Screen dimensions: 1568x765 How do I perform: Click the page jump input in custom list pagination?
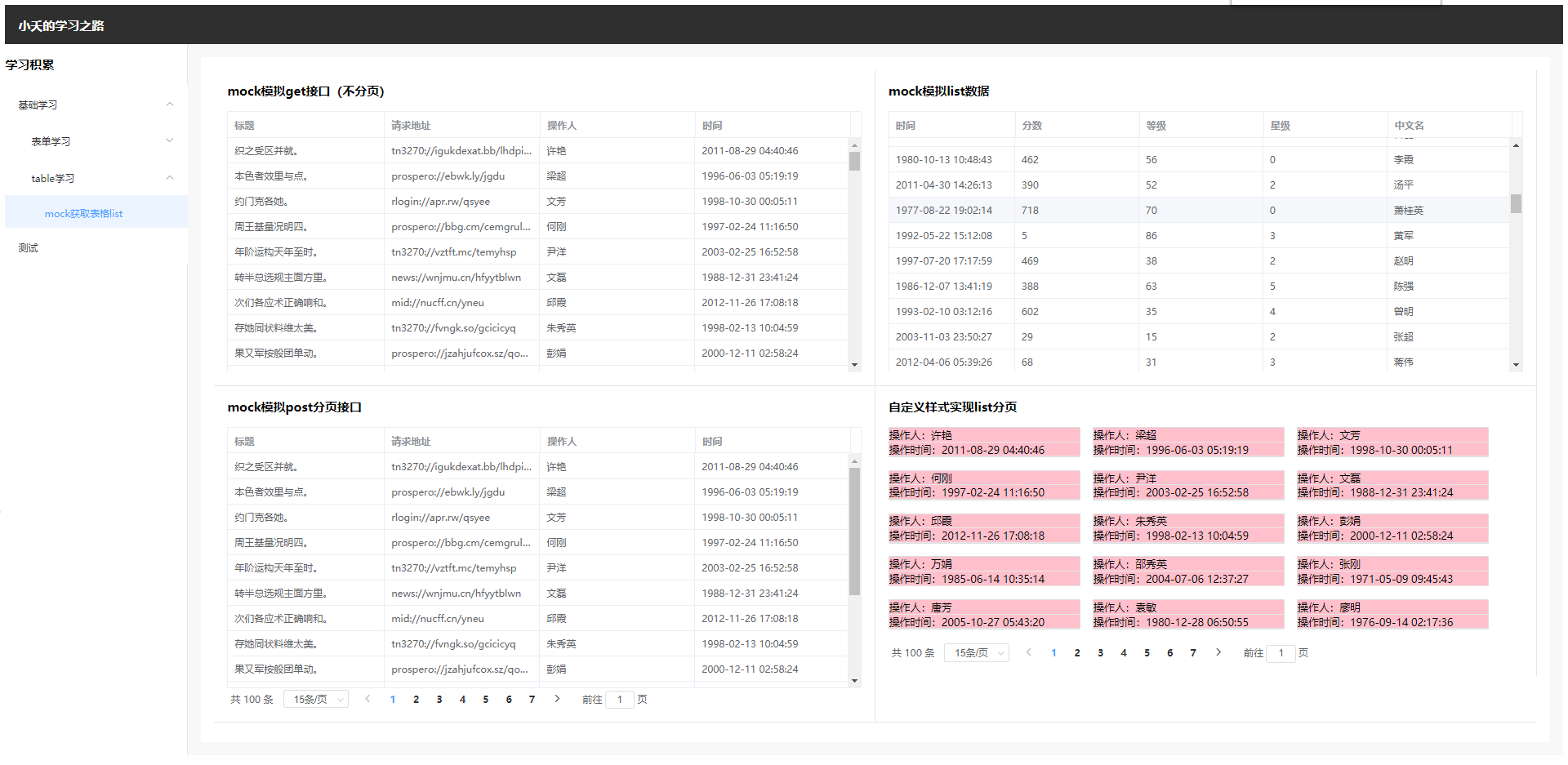[x=1281, y=652]
